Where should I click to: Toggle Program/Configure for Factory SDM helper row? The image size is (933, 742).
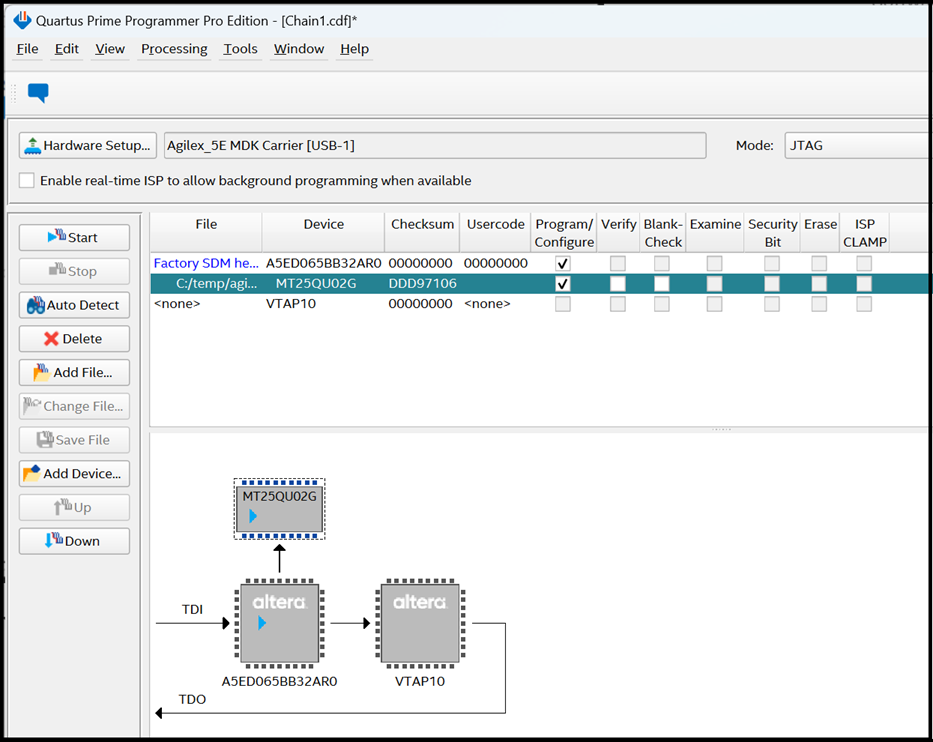click(x=563, y=264)
